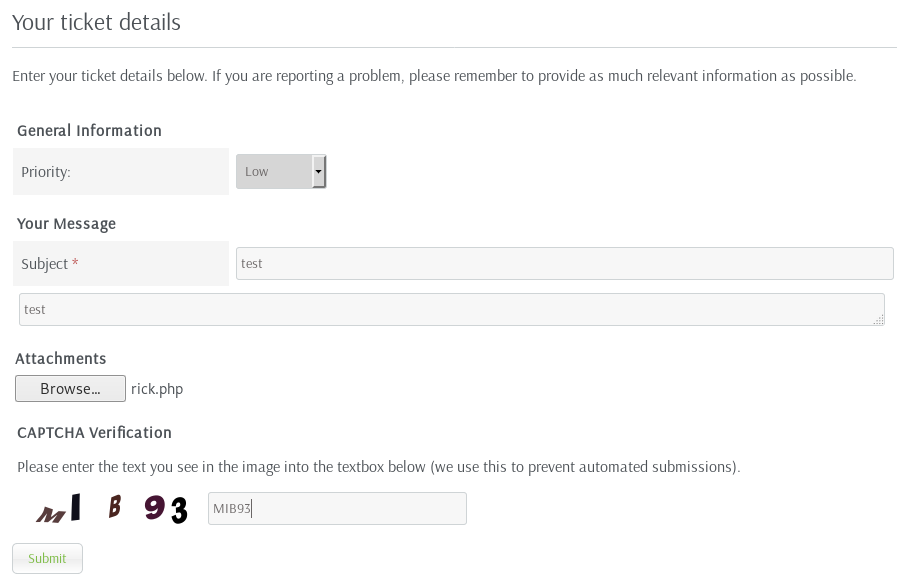Click the ticket details instruction paragraph
Viewport: 912px width, 585px height.
pyautogui.click(x=434, y=76)
